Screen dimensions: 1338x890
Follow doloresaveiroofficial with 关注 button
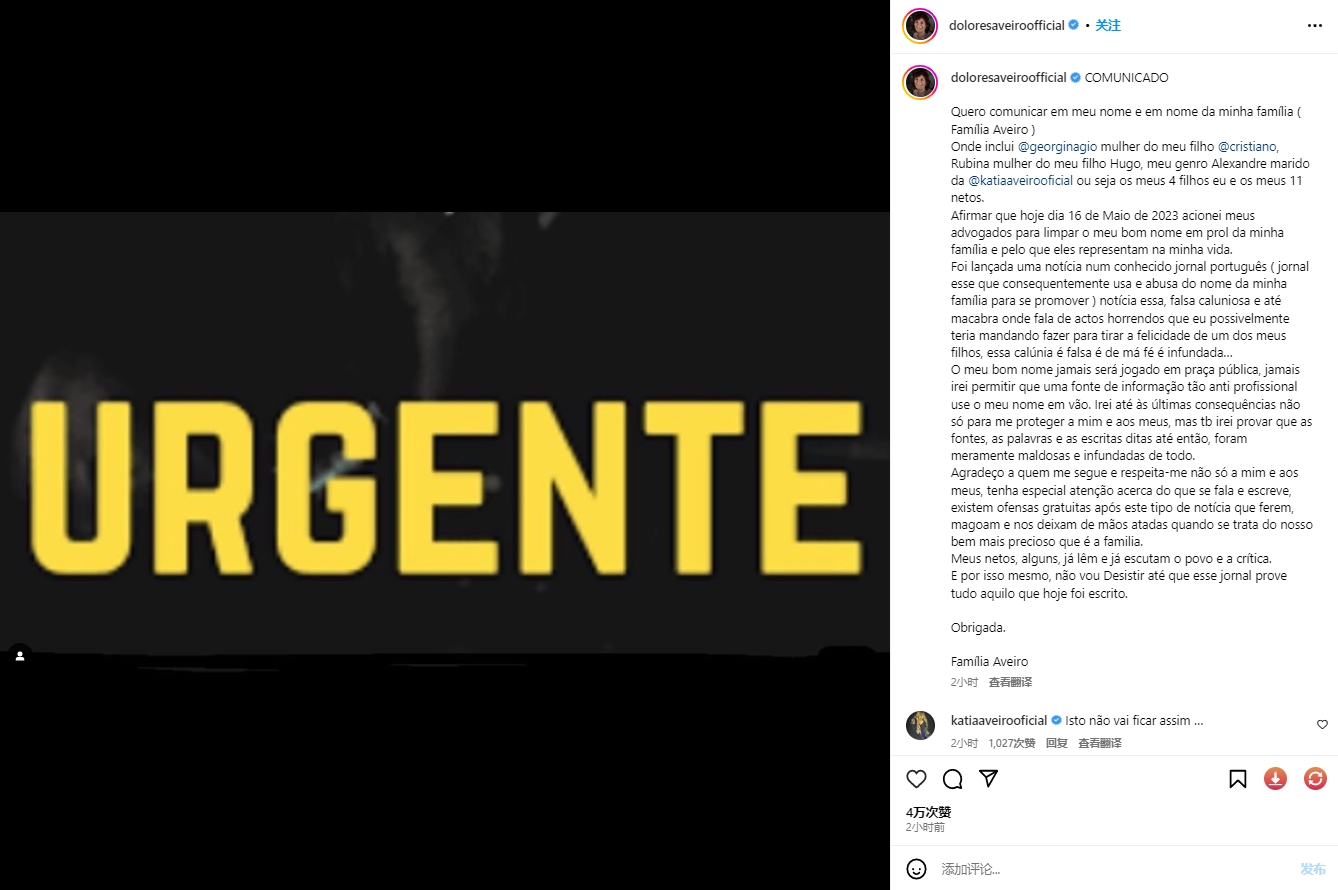click(x=1108, y=25)
